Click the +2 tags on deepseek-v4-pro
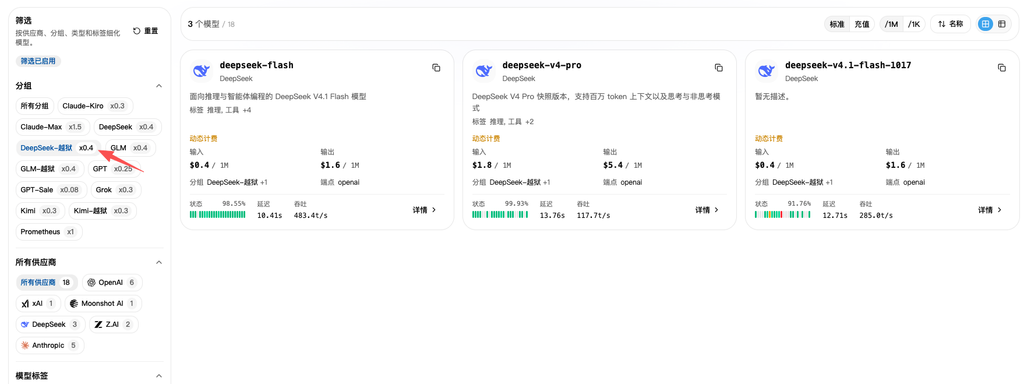This screenshot has height=384, width=1024. pos(529,122)
